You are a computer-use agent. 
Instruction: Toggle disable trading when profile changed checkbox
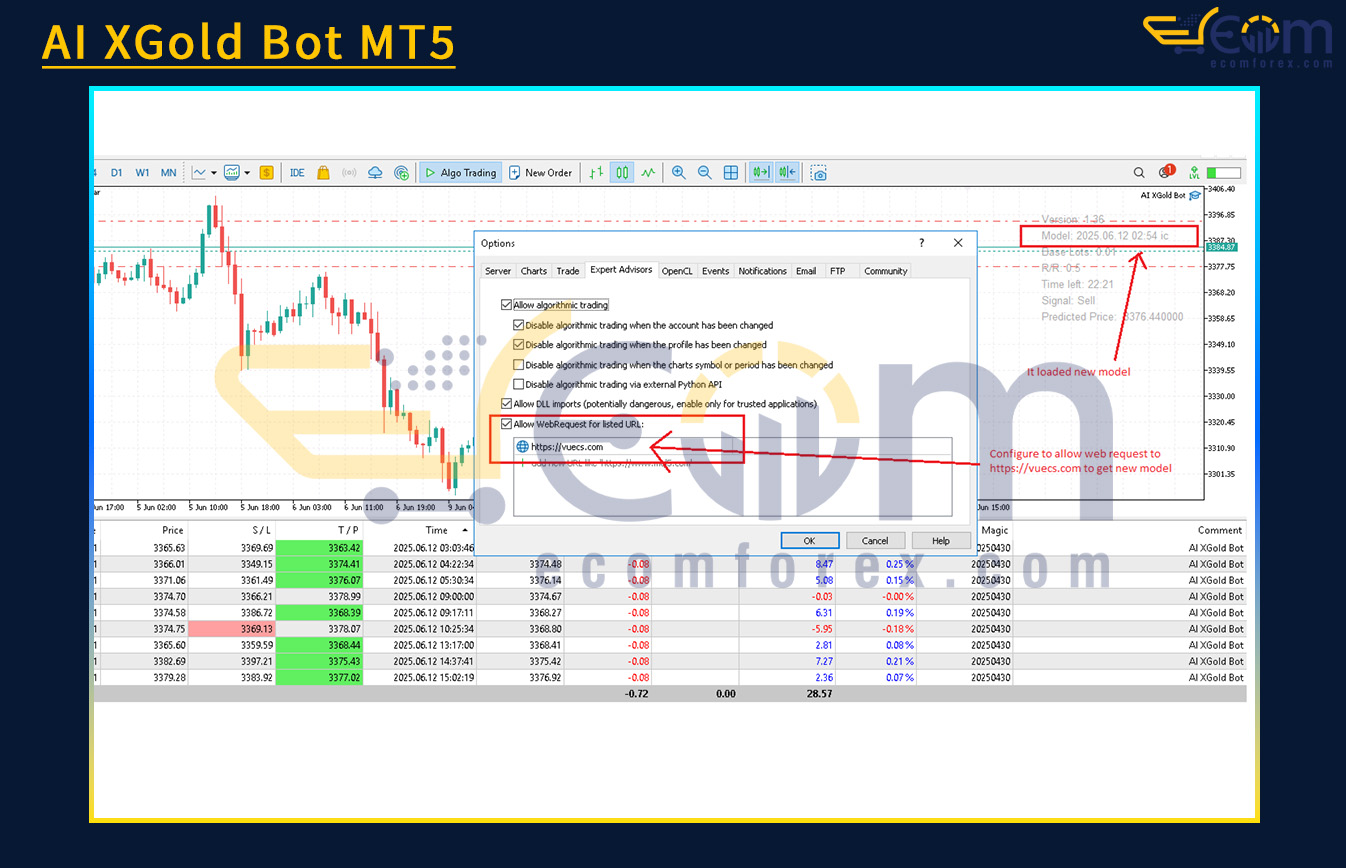point(518,345)
